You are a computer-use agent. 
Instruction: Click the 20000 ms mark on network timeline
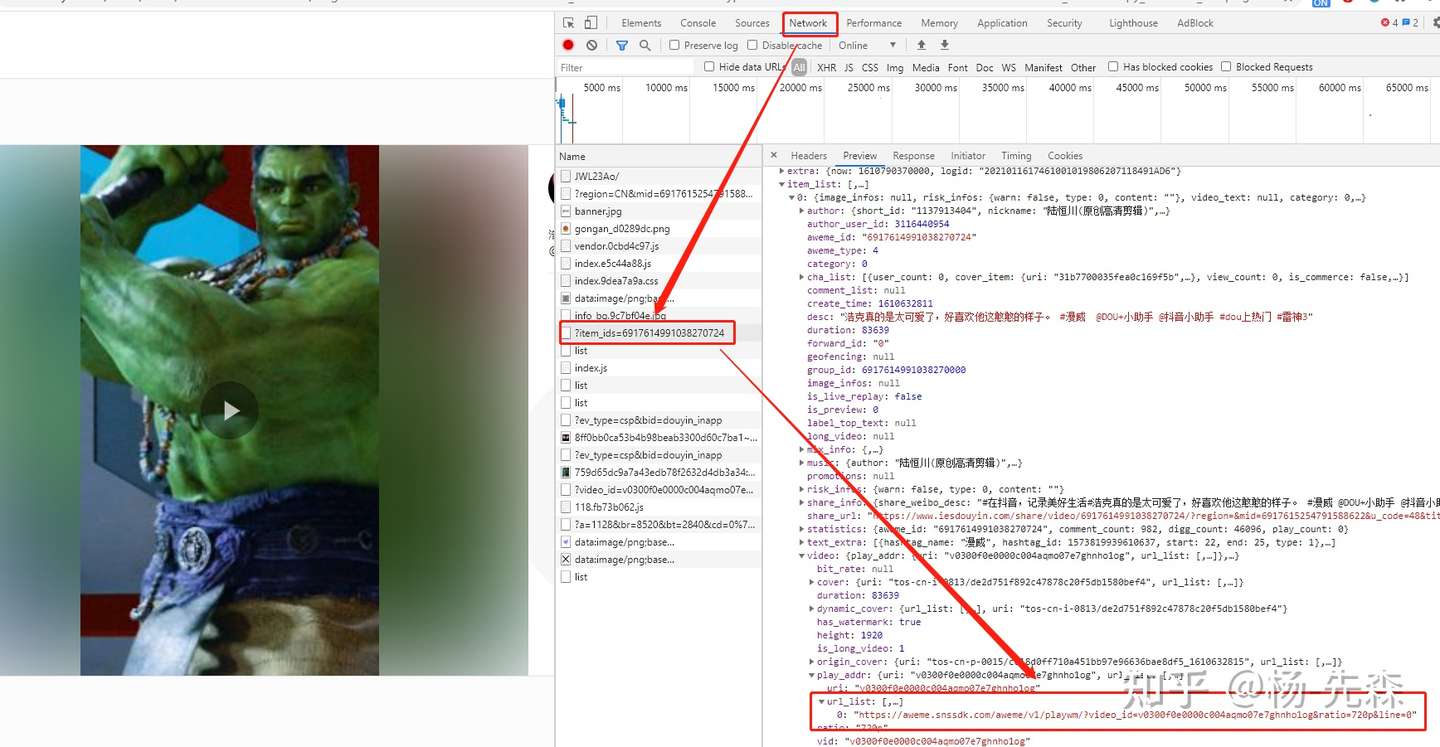(800, 88)
